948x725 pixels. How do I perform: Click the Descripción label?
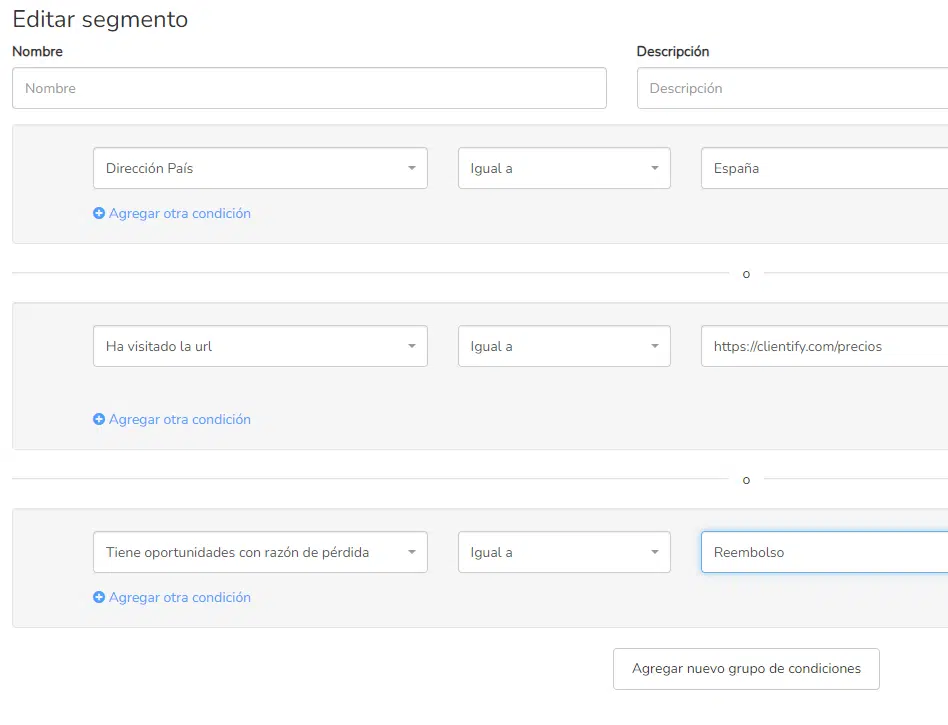[x=673, y=51]
